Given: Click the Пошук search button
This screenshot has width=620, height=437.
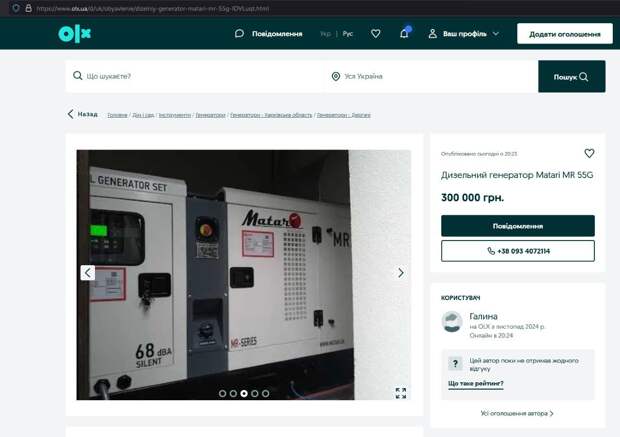Looking at the screenshot, I should point(571,77).
